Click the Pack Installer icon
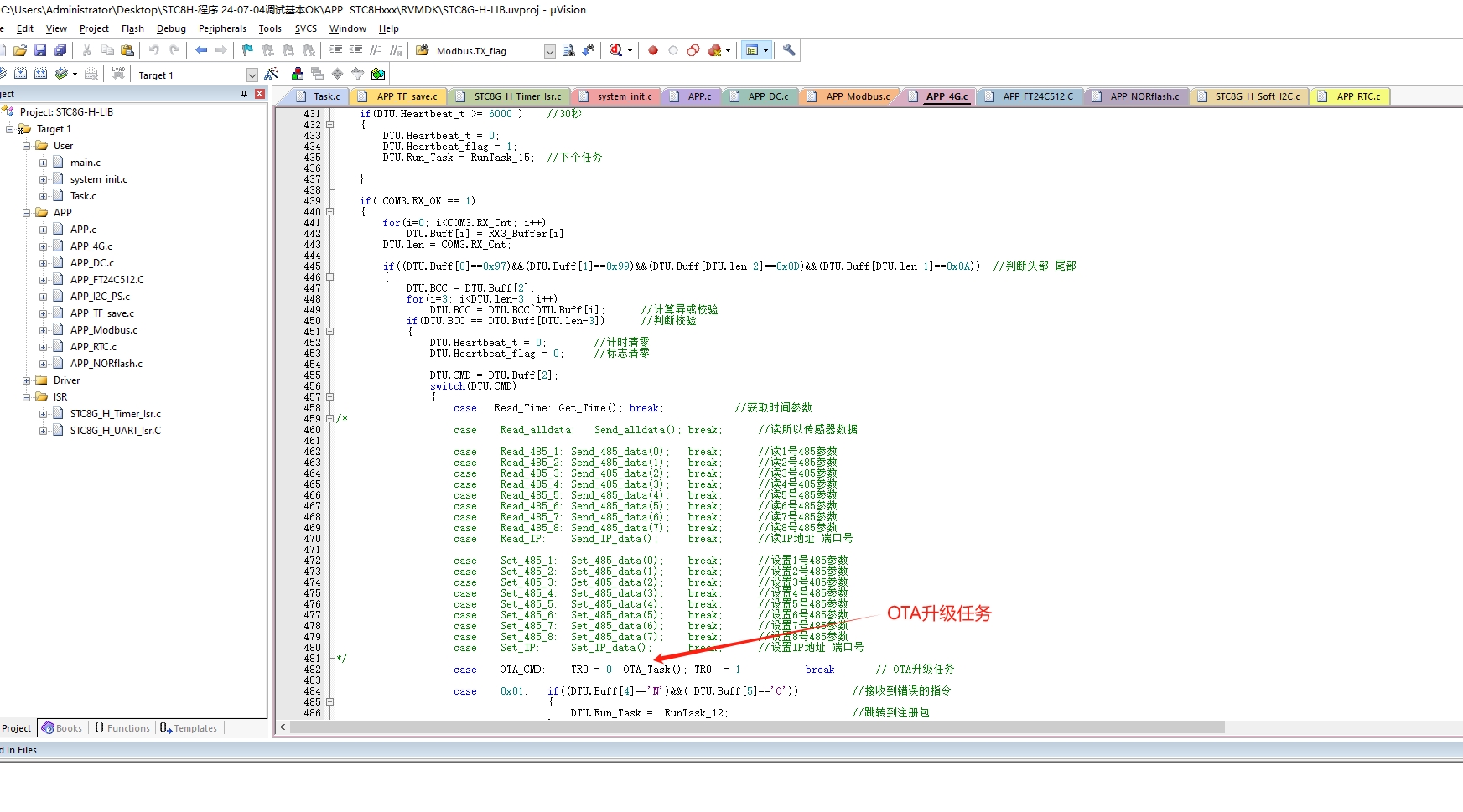Screen dimensions: 1463x812 (378, 75)
